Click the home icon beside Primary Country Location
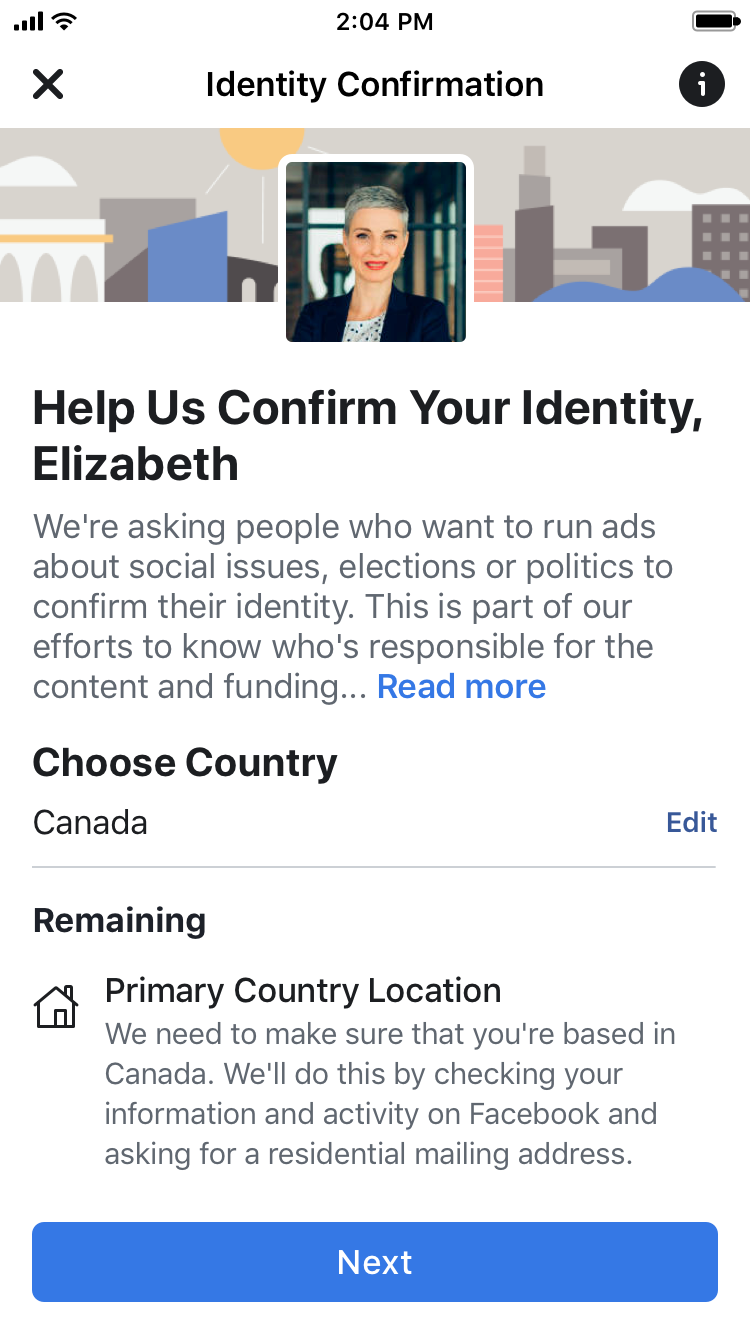 [x=57, y=1006]
